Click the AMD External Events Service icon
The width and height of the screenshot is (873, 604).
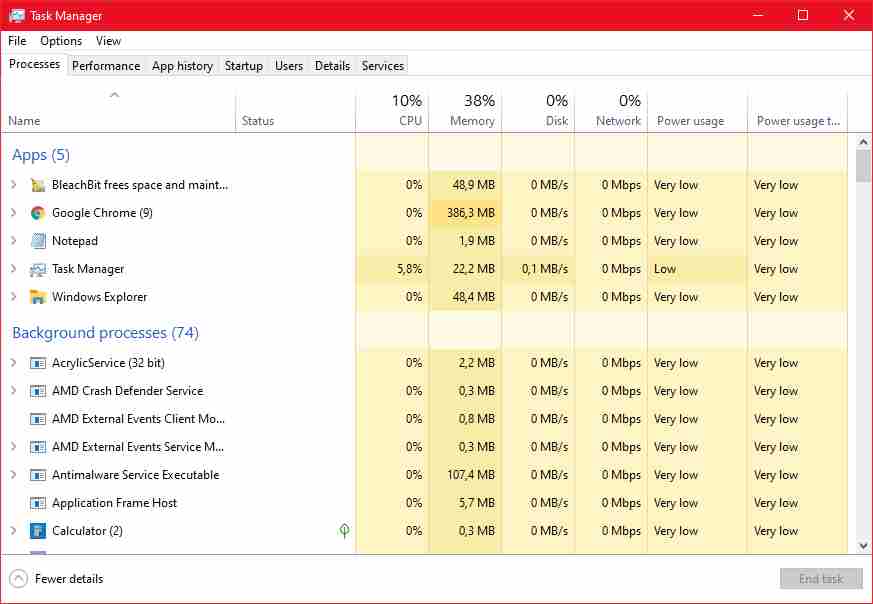click(x=37, y=447)
